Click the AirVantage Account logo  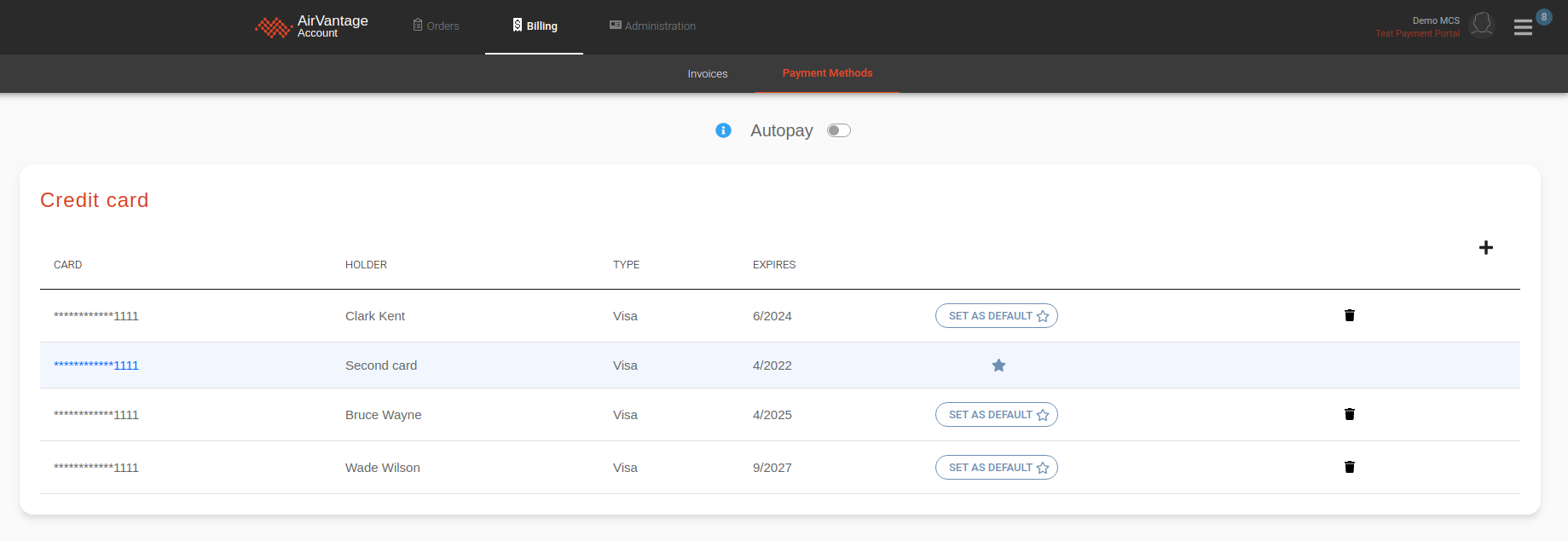(312, 26)
